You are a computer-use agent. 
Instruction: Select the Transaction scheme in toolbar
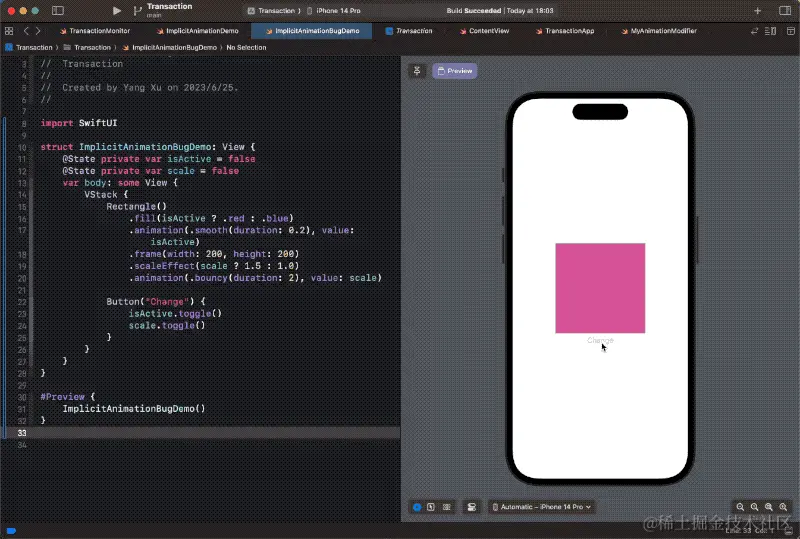(x=273, y=10)
